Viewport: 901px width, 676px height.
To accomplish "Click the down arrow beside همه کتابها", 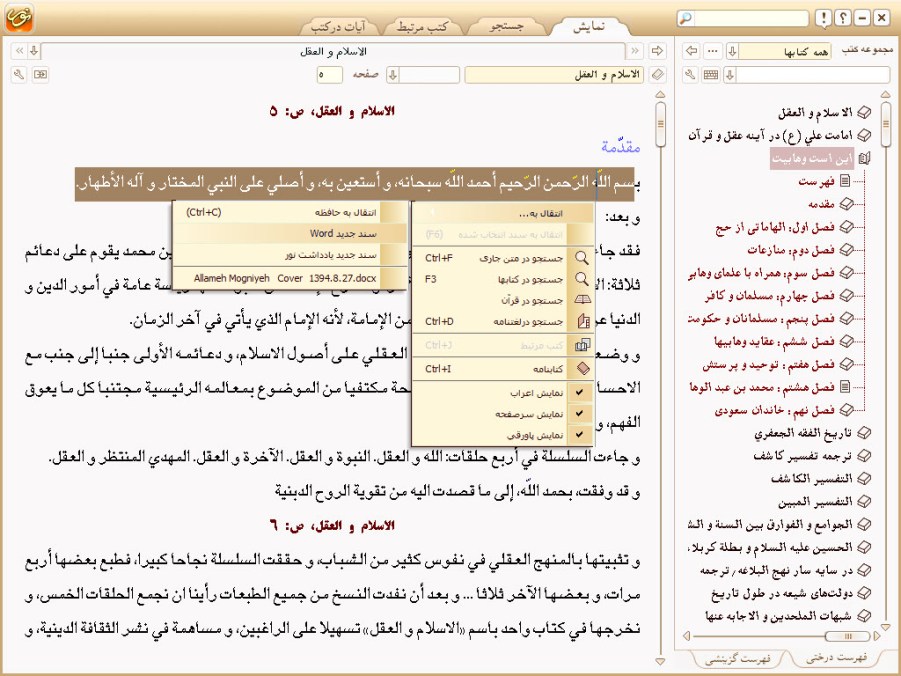I will 733,51.
